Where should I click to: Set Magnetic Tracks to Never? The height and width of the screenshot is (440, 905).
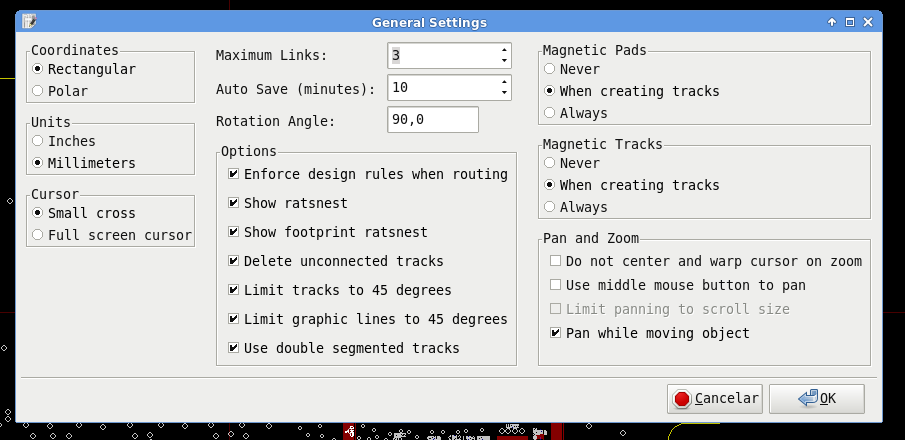pyautogui.click(x=549, y=163)
